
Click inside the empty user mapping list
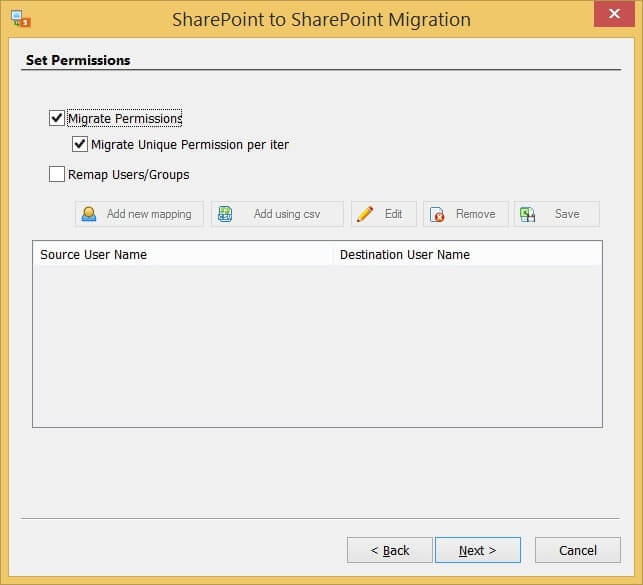pos(317,346)
